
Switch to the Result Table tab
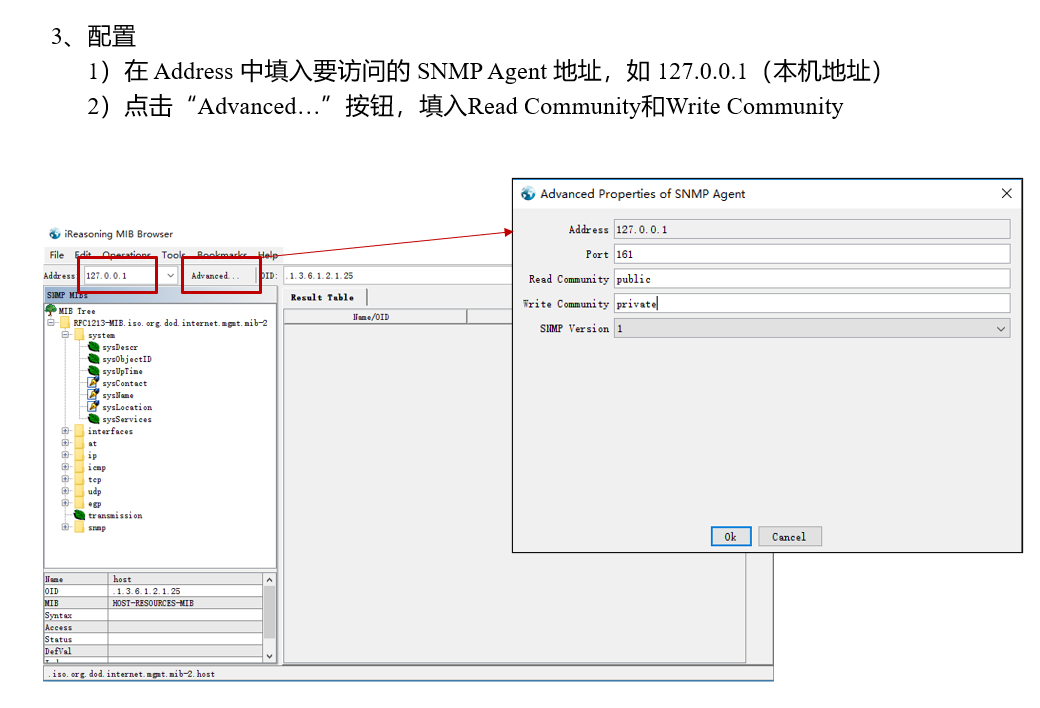323,297
